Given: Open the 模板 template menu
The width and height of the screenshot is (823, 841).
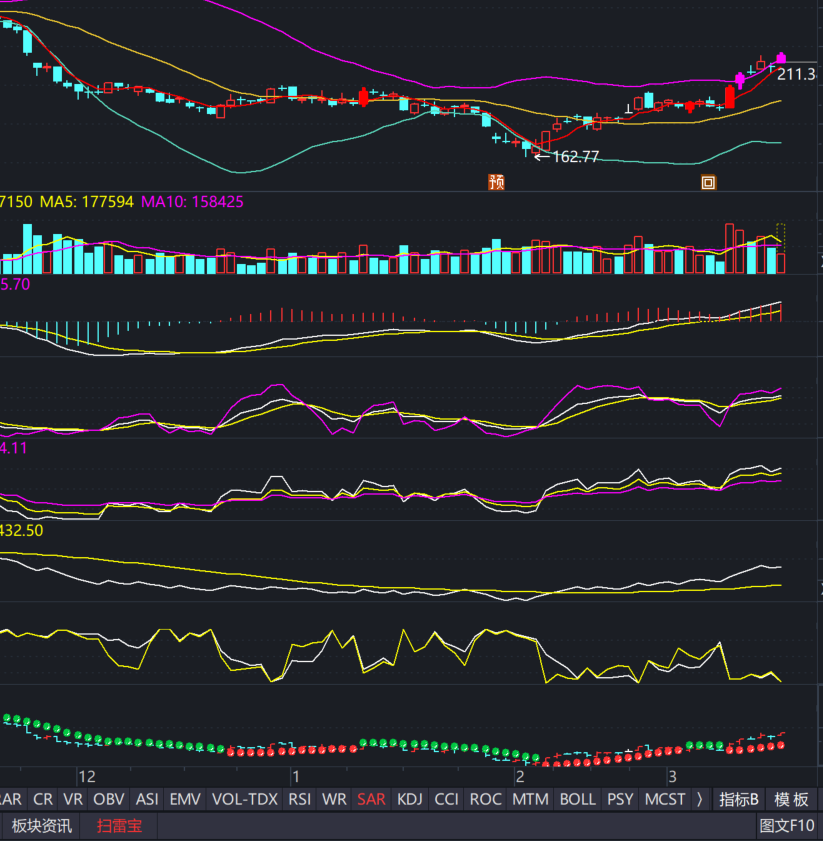Looking at the screenshot, I should pyautogui.click(x=790, y=799).
